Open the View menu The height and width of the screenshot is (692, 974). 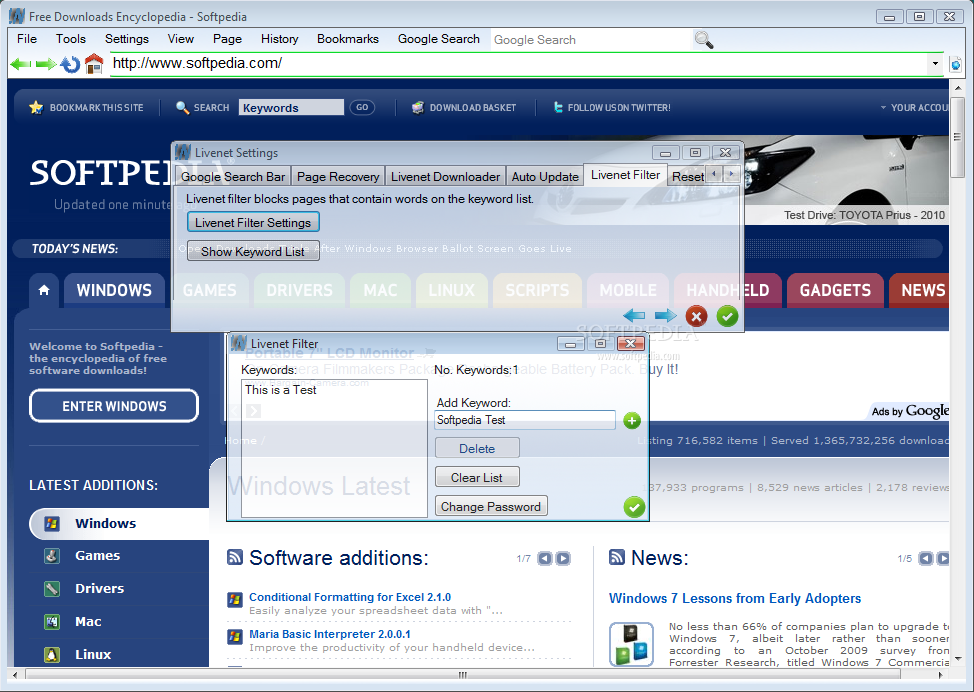point(181,39)
